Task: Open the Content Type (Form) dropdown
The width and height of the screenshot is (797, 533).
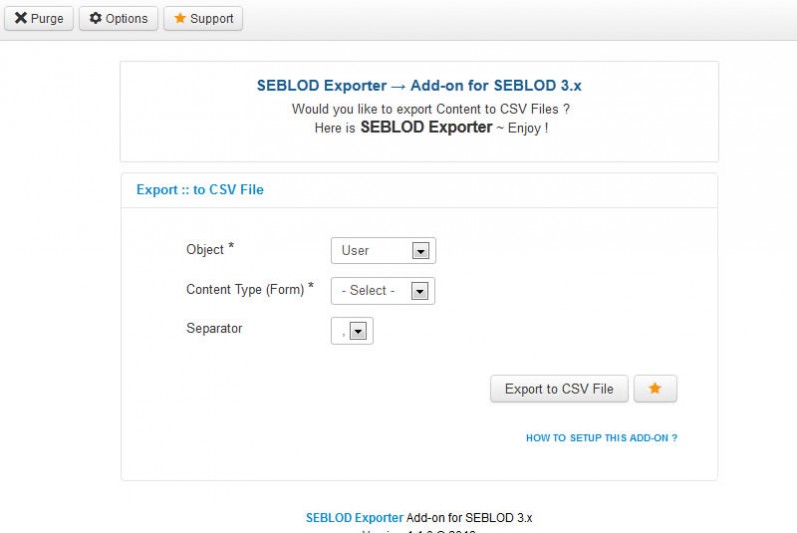Action: [x=383, y=291]
